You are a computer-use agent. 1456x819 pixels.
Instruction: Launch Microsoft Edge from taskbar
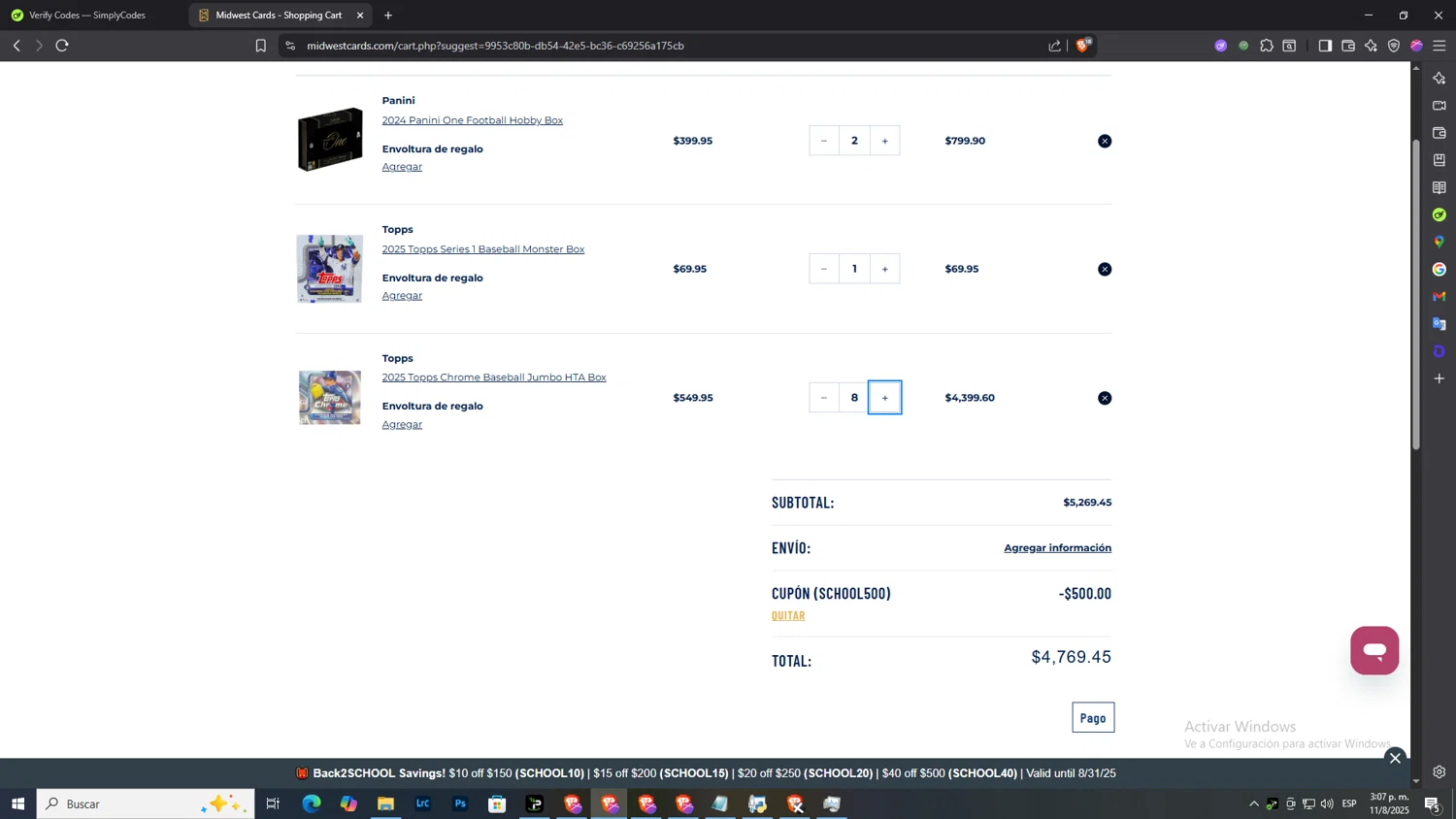[311, 803]
